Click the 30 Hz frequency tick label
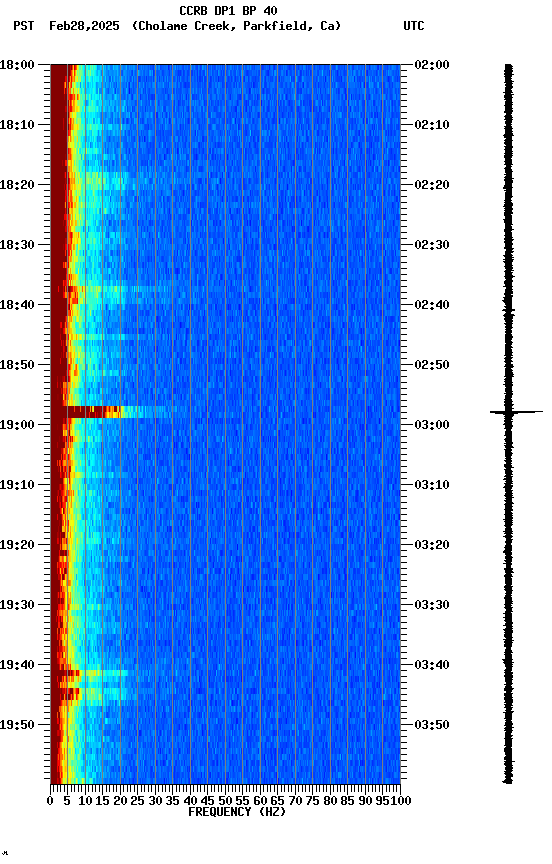The height and width of the screenshot is (864, 552). tap(155, 801)
